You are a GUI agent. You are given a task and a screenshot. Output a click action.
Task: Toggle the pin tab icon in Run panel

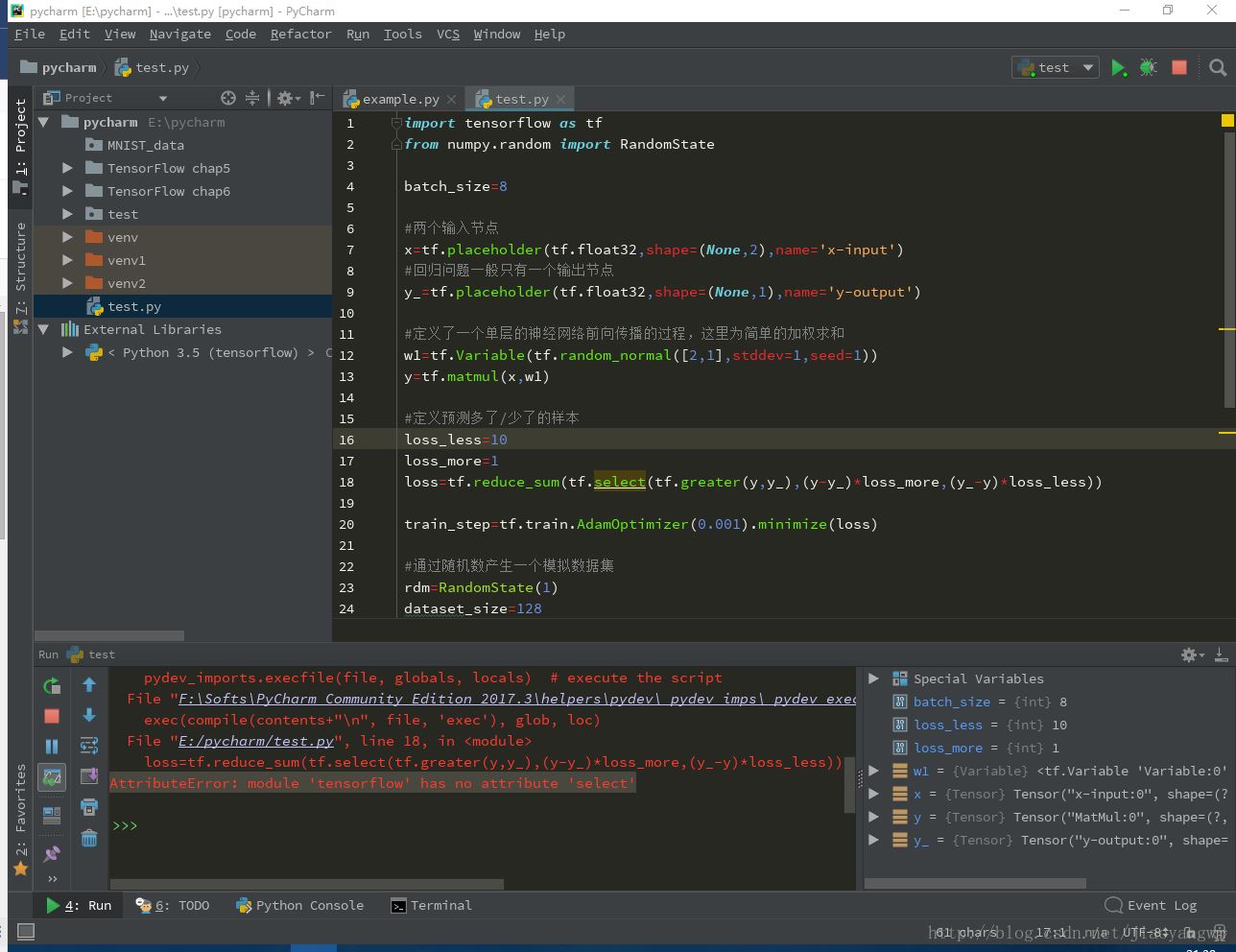52,853
